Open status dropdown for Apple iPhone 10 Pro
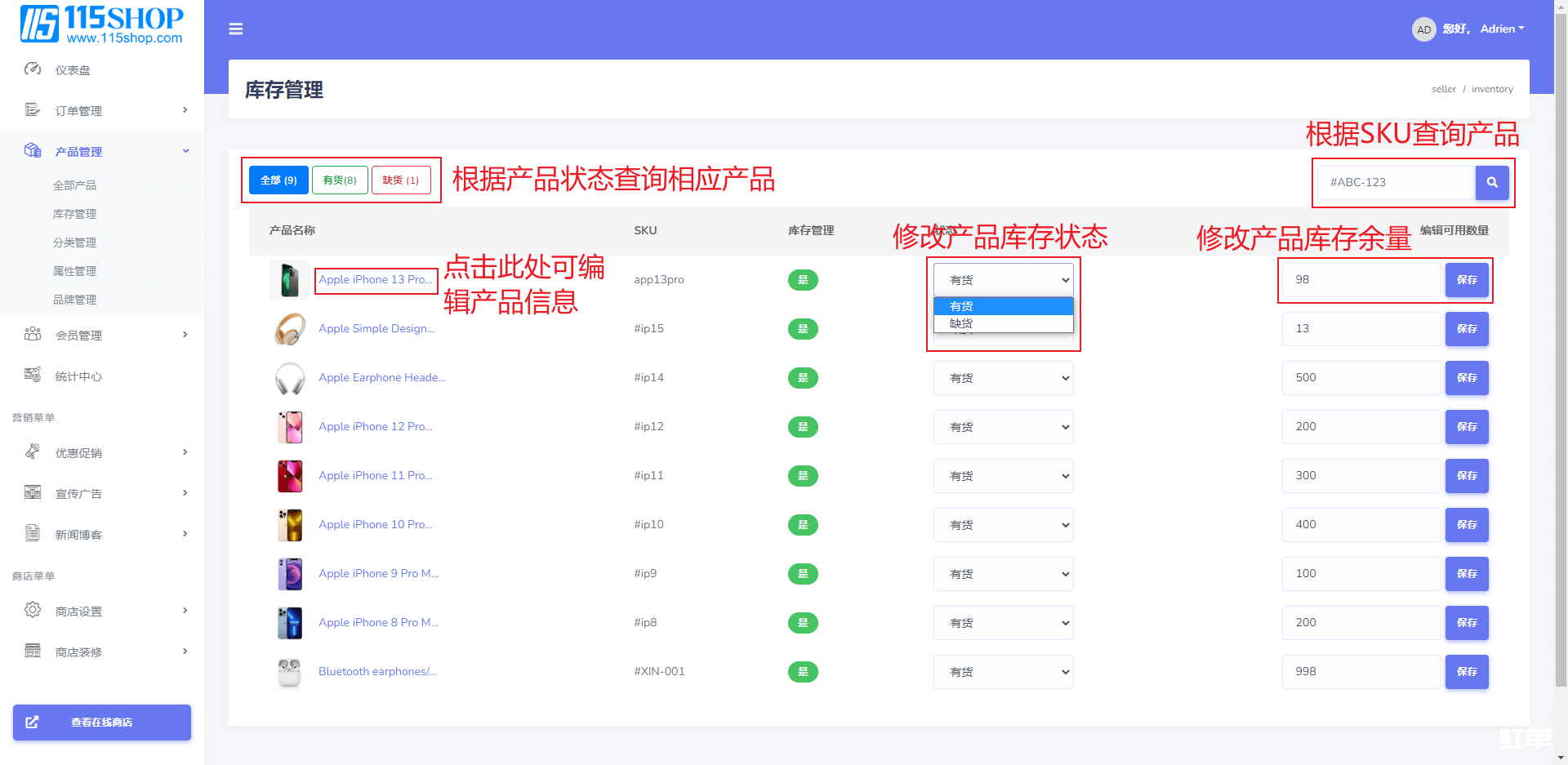The height and width of the screenshot is (765, 1568). (1003, 525)
